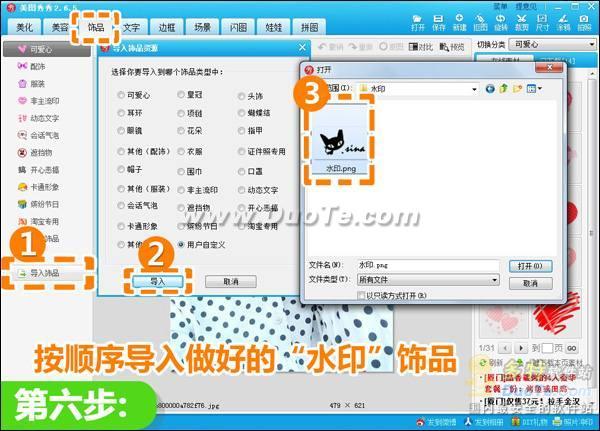
Task: Go to next materials page arrow
Action: click(521, 348)
